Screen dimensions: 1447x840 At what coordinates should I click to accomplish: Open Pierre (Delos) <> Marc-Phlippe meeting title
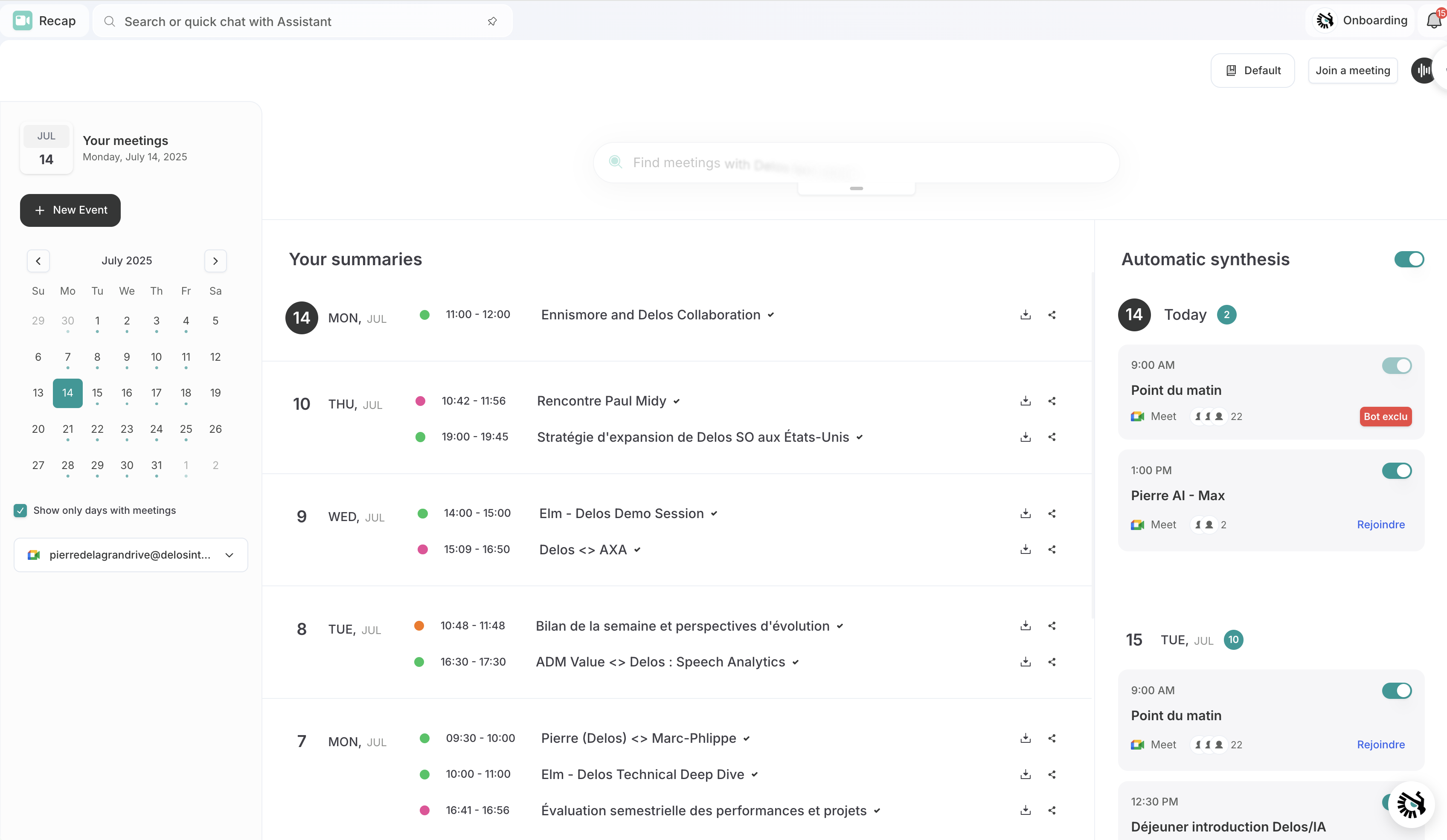(639, 739)
